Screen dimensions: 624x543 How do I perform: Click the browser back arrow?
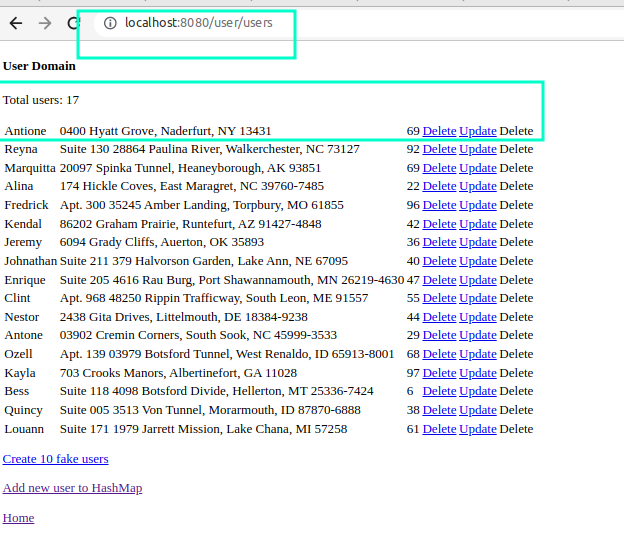point(16,23)
